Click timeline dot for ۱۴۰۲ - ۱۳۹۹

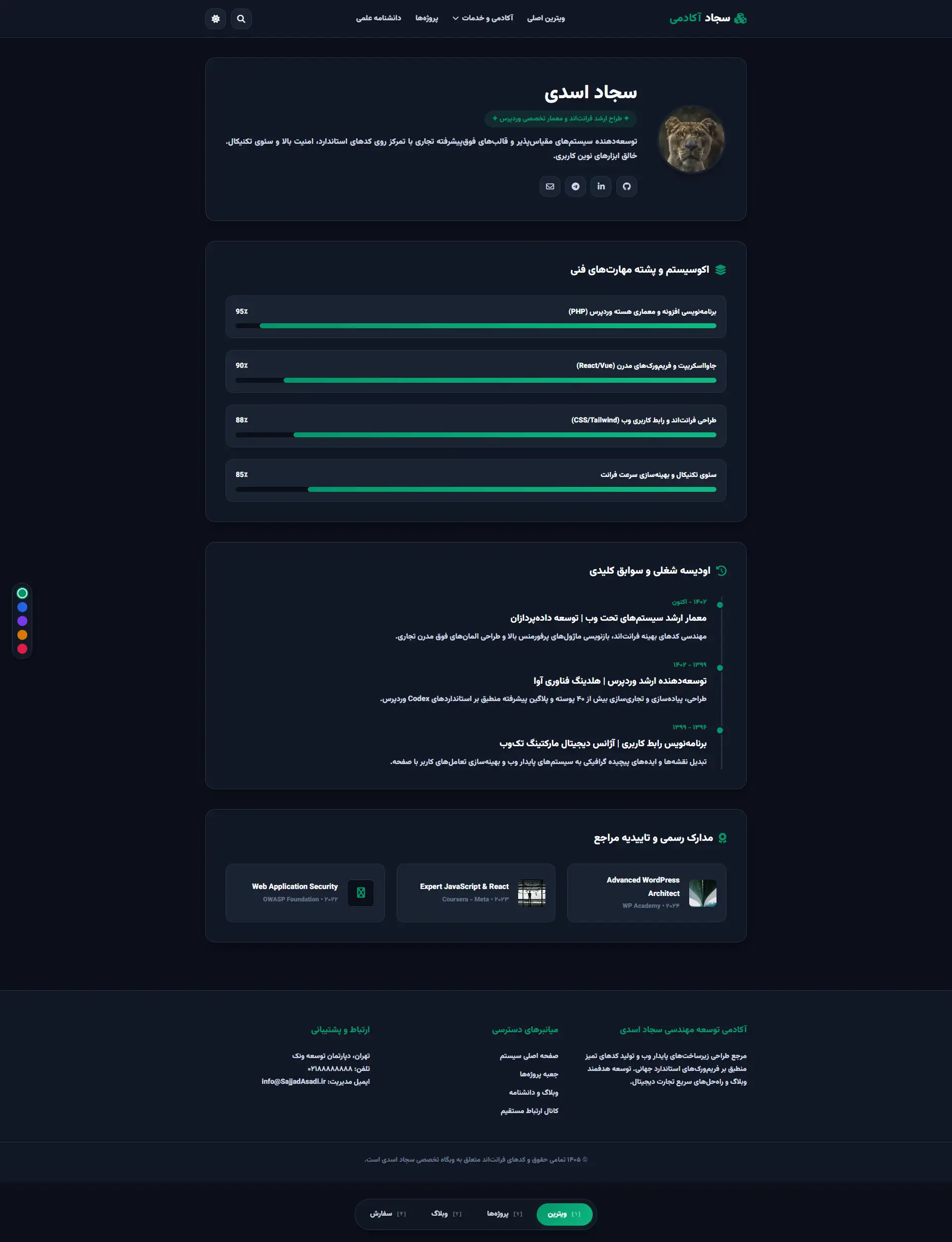pos(719,668)
